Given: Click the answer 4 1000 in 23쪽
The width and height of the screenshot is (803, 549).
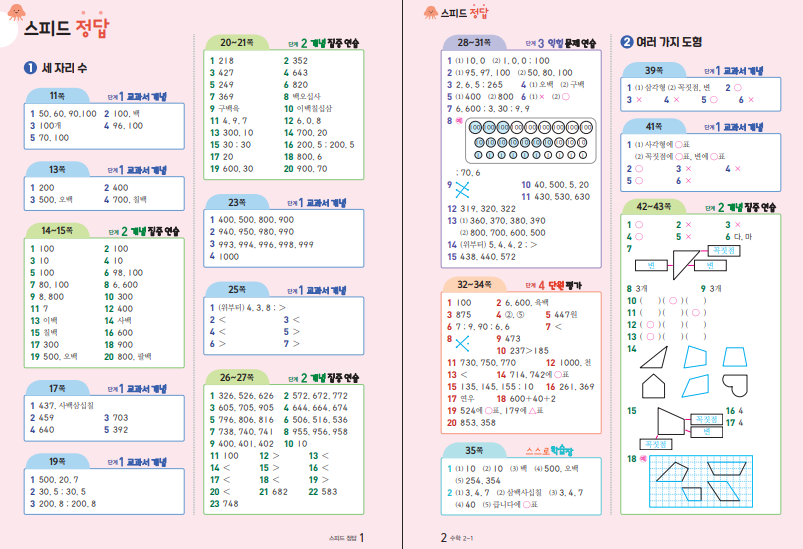Looking at the screenshot, I should [224, 257].
